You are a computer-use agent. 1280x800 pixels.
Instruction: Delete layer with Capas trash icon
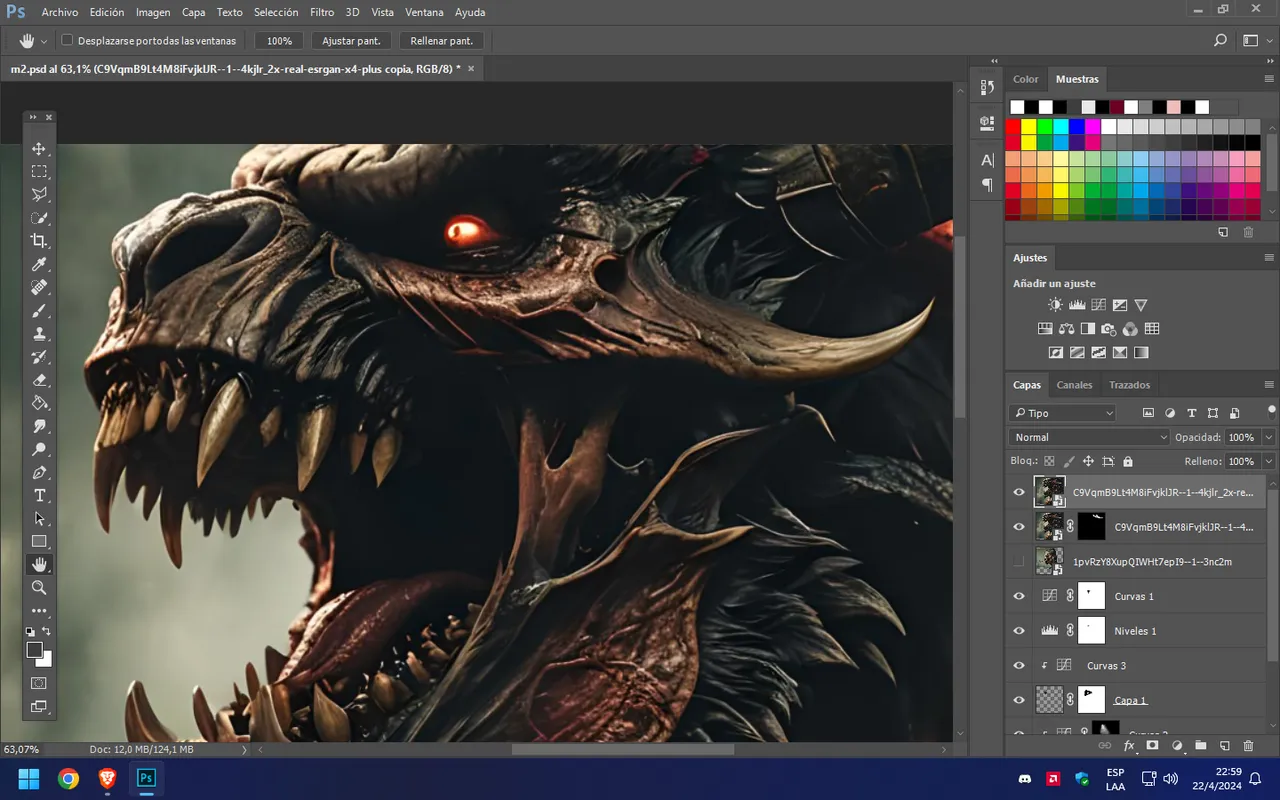coord(1248,746)
